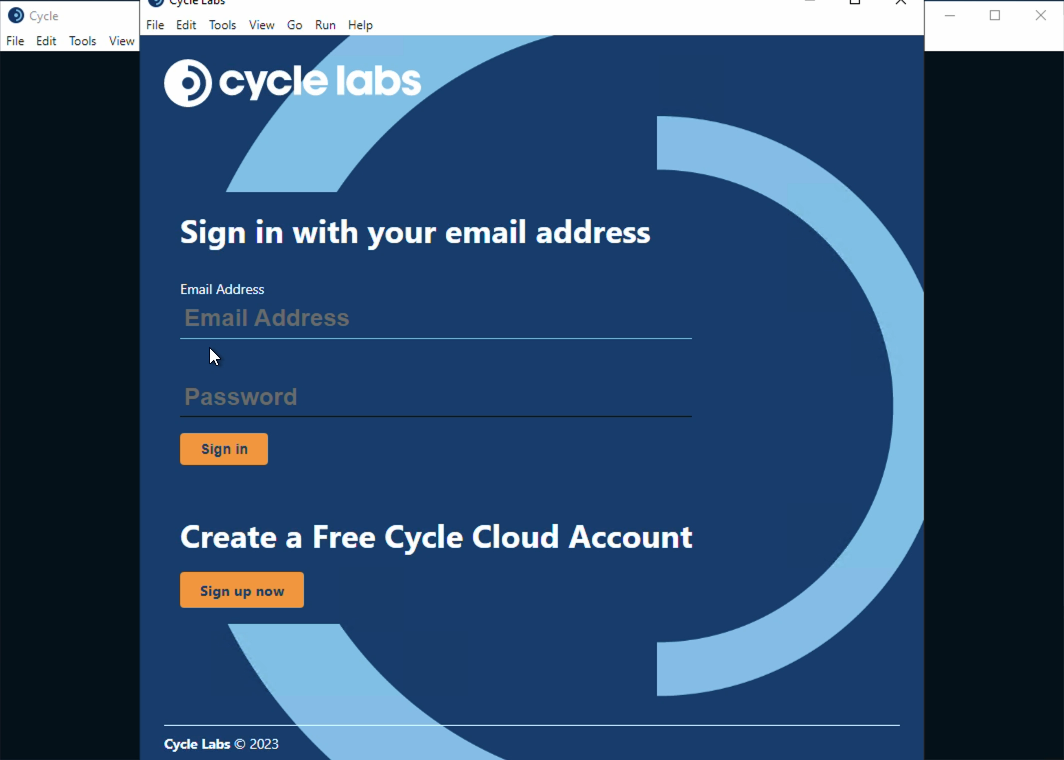This screenshot has width=1064, height=760.
Task: Open the Edit menu of the background Cycle window
Action: 46,40
